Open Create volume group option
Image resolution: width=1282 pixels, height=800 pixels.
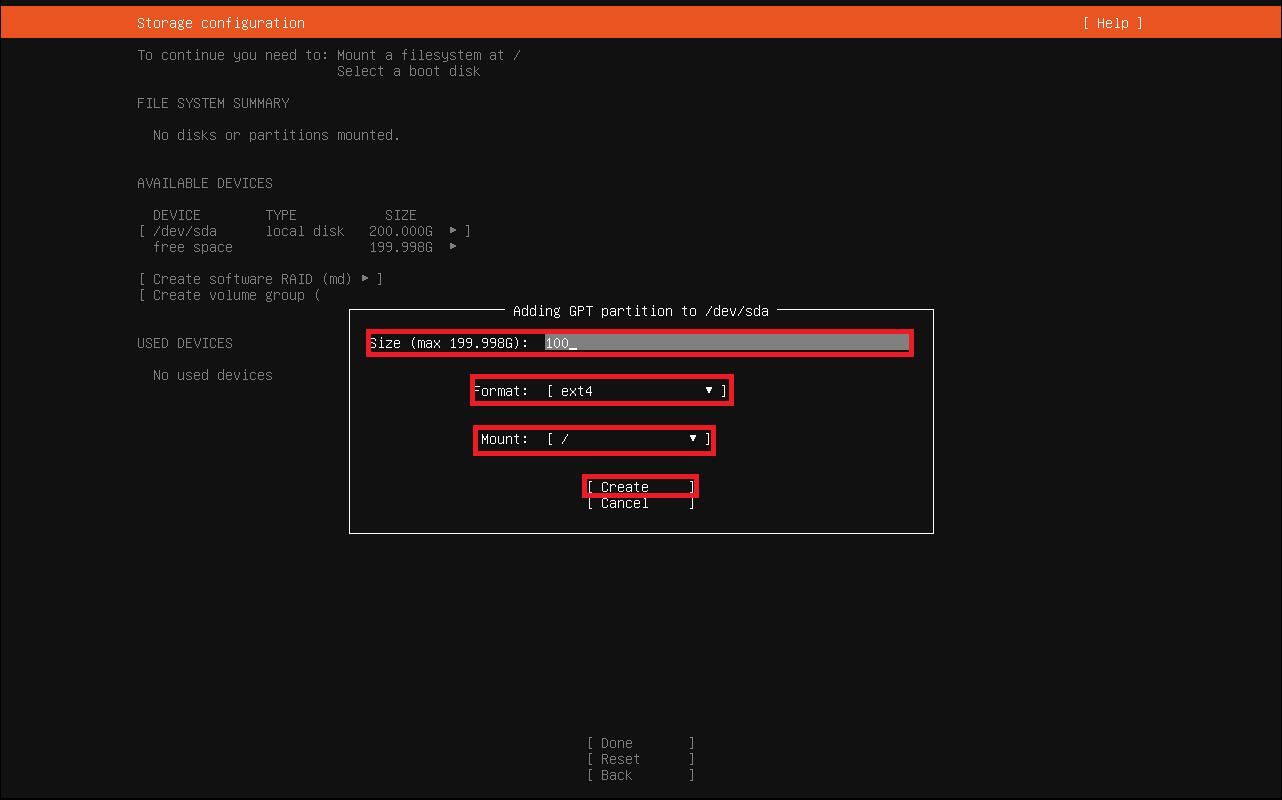pos(229,295)
